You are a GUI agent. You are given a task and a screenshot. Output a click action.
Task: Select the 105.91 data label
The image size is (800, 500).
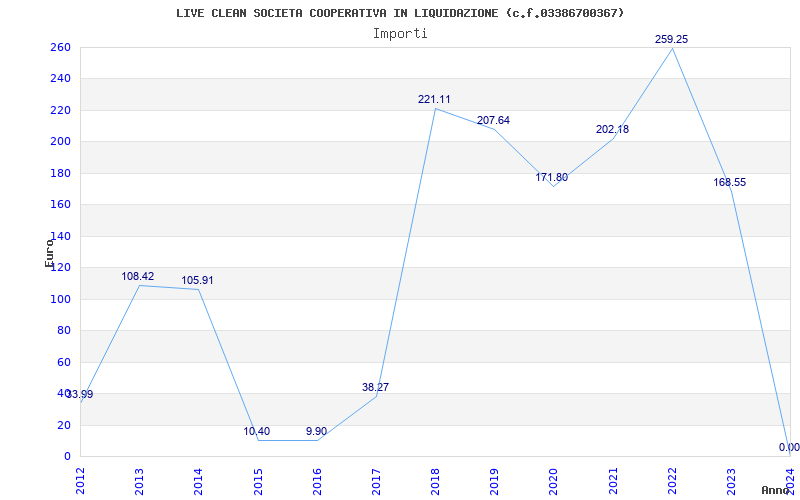197,281
